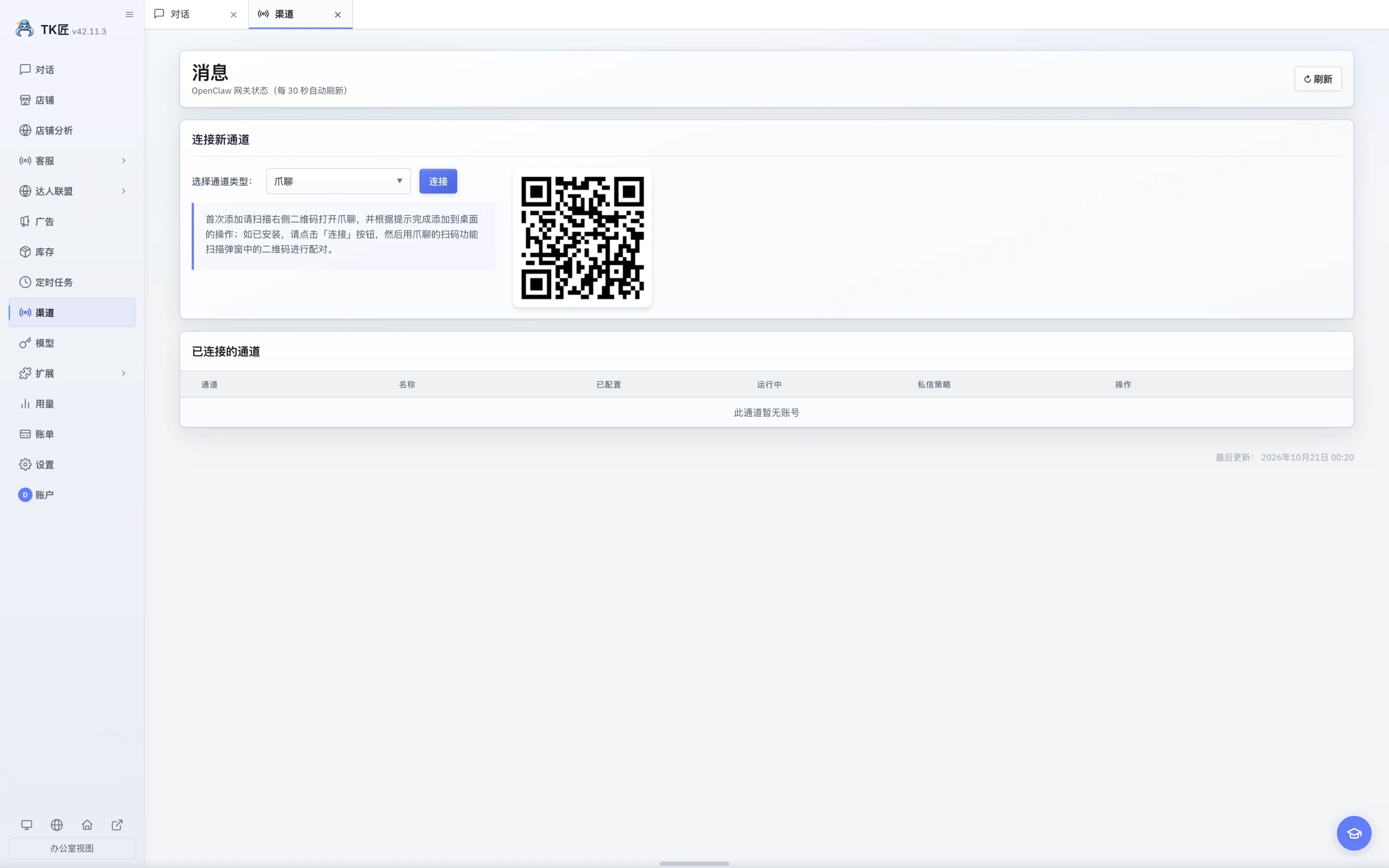
Task: Open the graduation-cap help floating button
Action: point(1354,833)
